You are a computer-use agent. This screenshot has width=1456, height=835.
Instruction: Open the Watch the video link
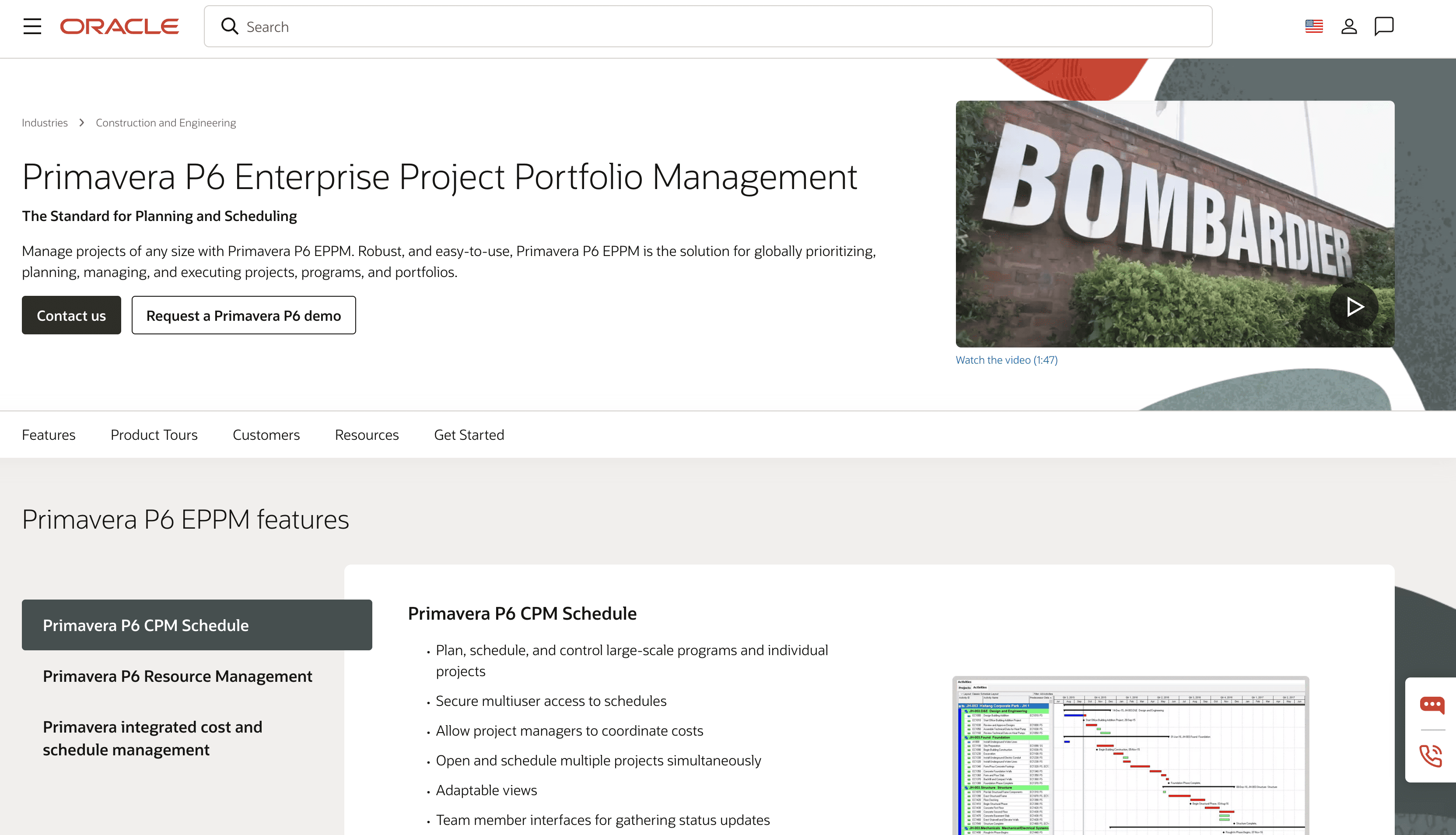coord(1007,360)
